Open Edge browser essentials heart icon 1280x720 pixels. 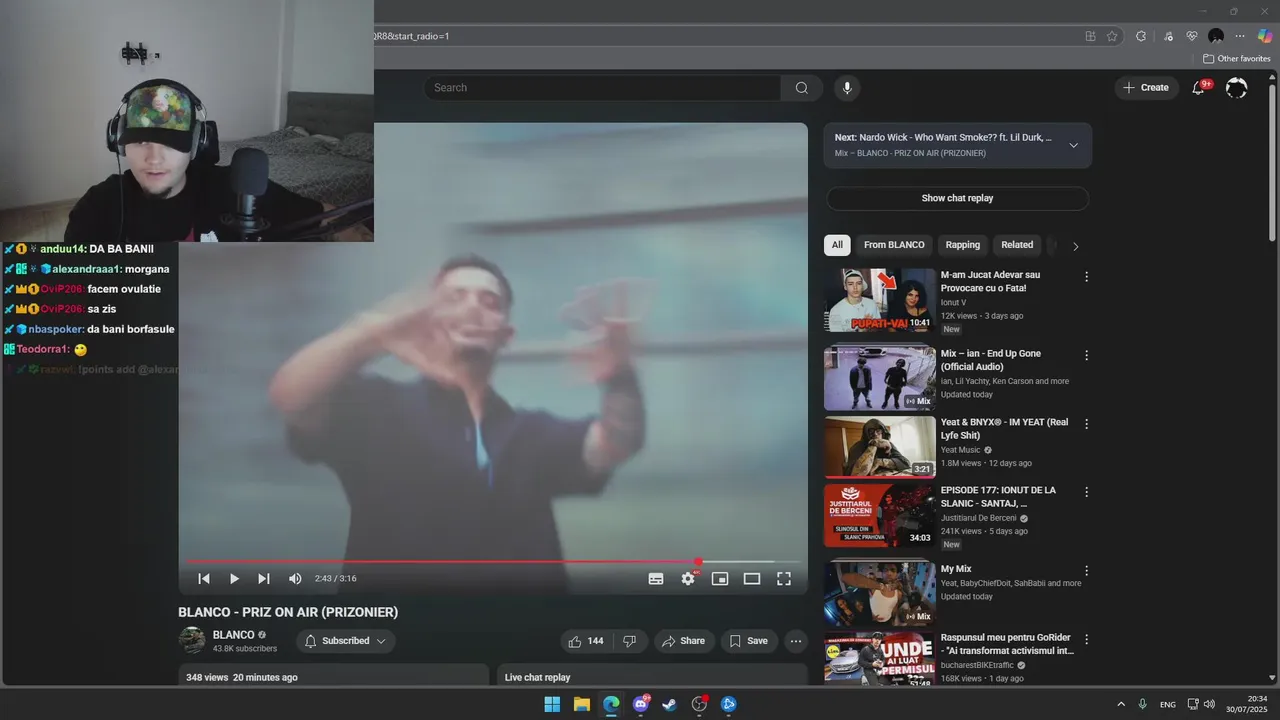coord(1192,36)
